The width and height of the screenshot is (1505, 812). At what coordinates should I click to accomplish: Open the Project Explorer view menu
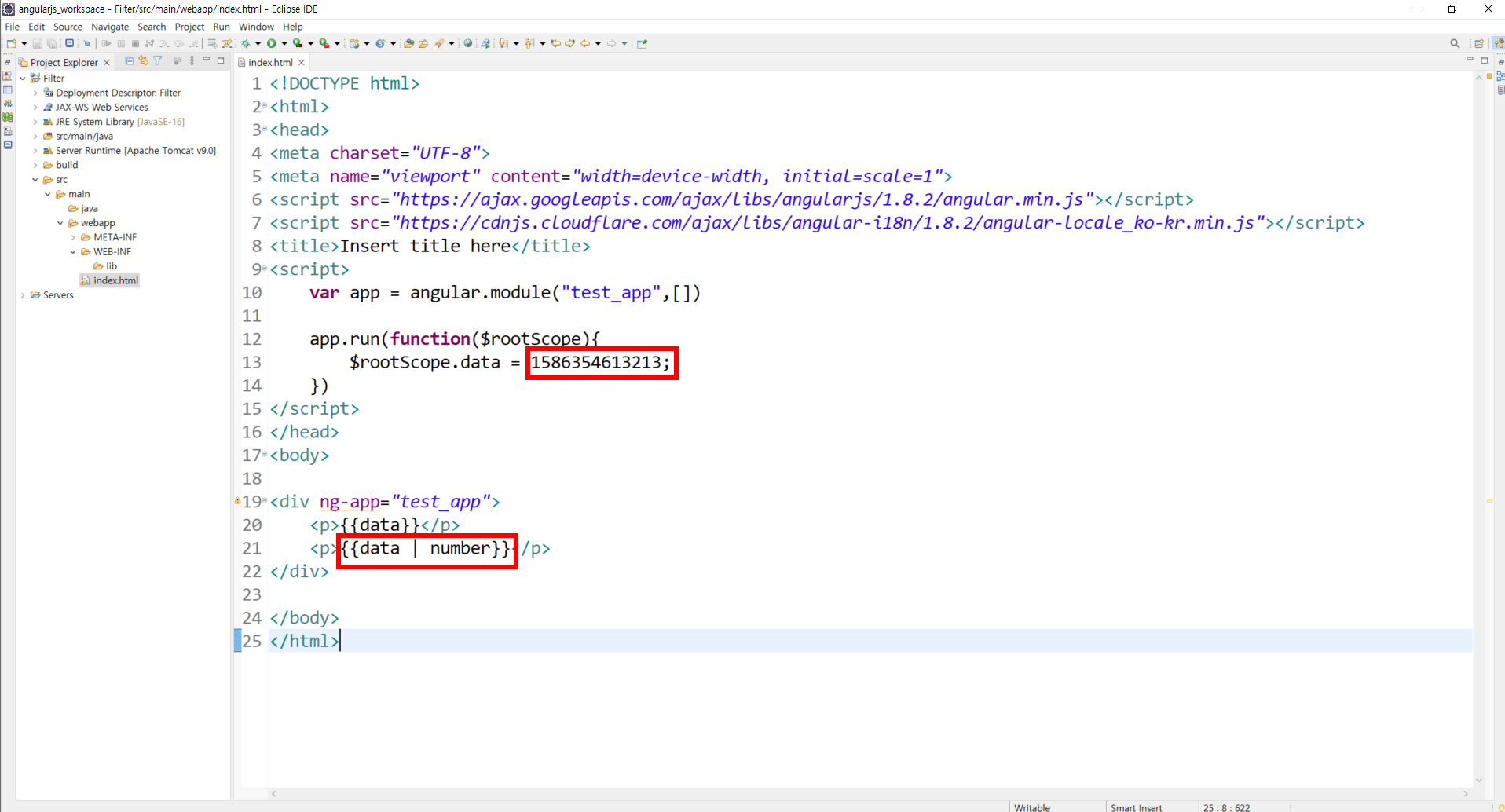click(192, 60)
